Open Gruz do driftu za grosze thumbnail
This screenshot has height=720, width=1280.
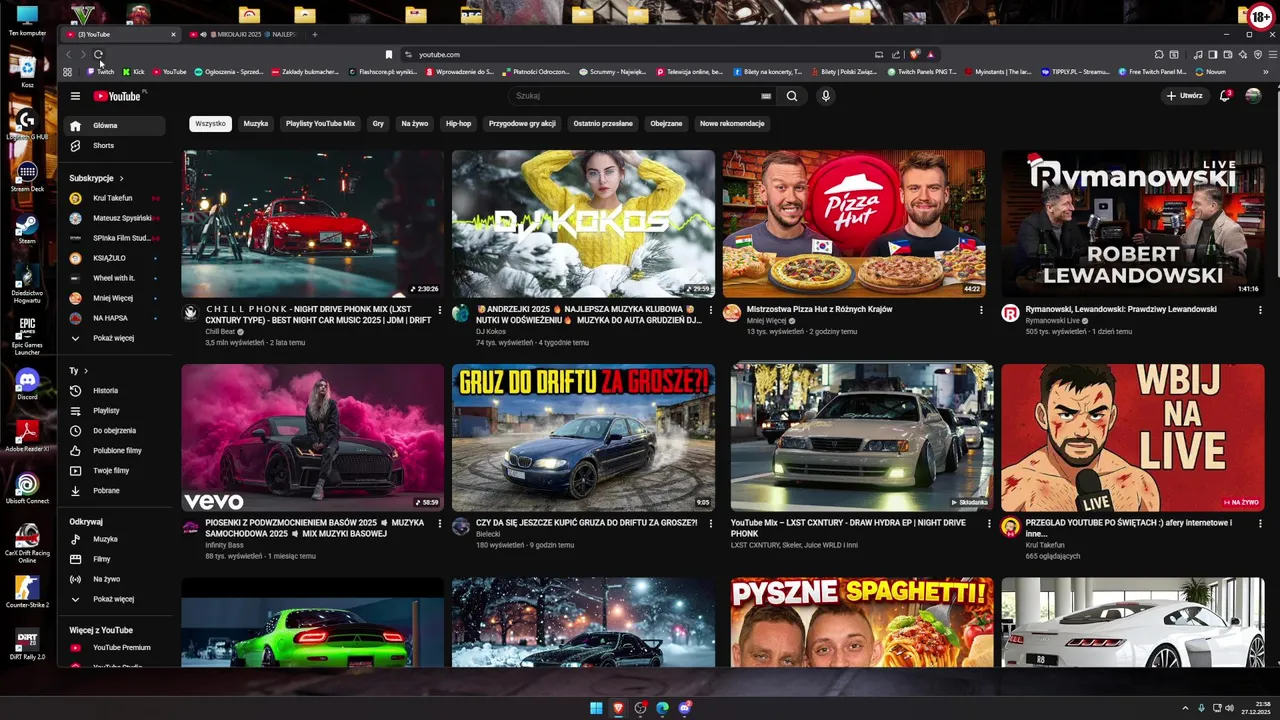pyautogui.click(x=583, y=438)
